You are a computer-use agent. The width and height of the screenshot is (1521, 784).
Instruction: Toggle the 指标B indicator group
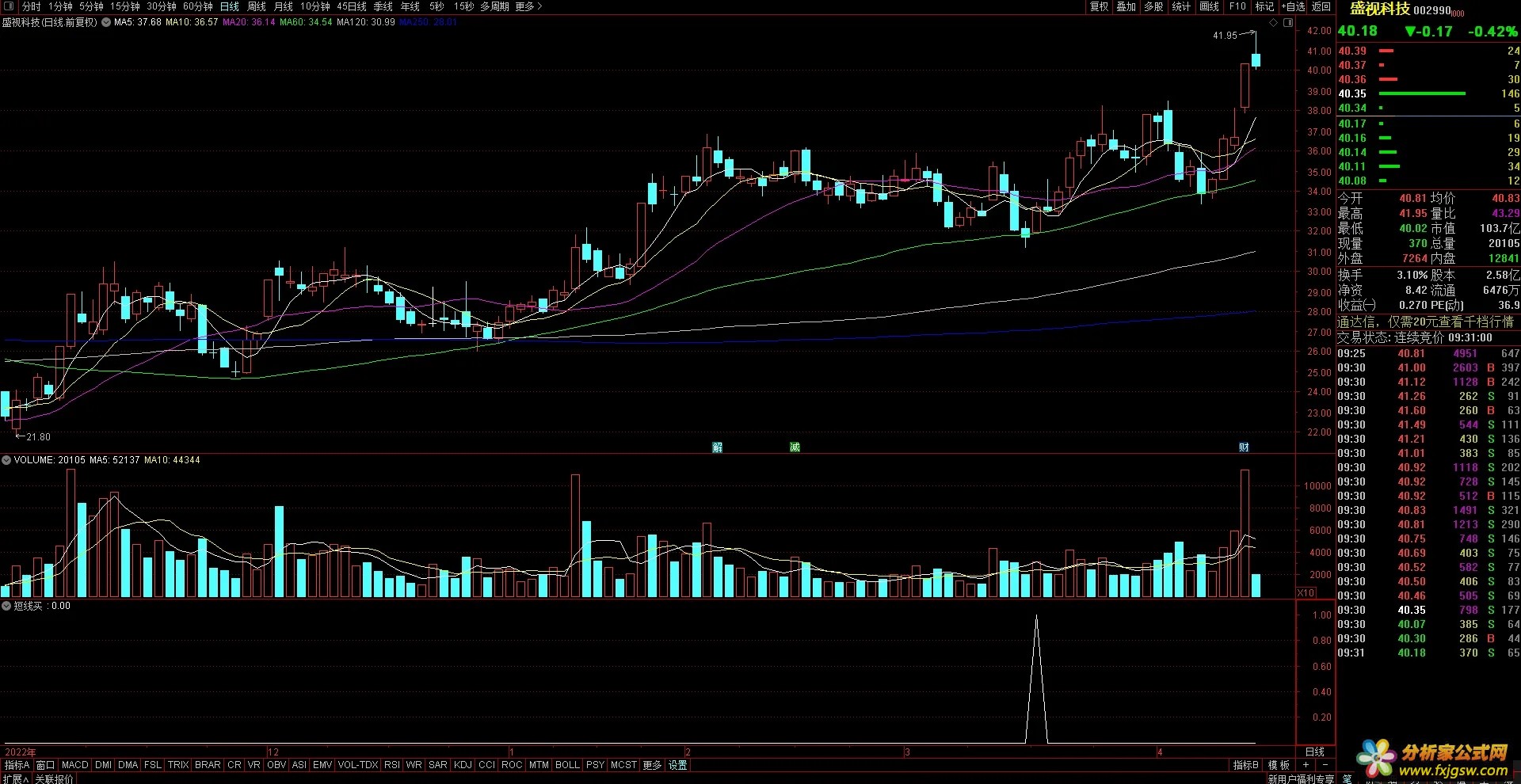tap(1246, 765)
